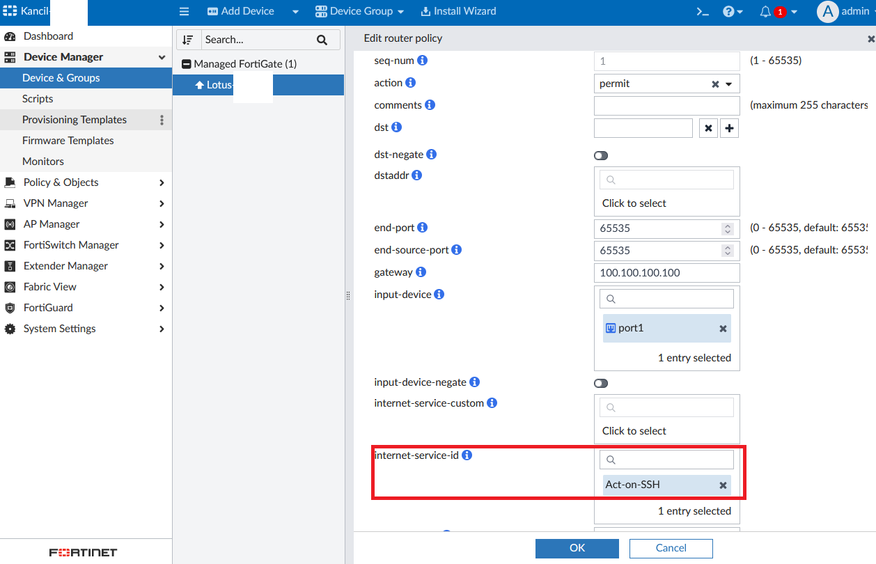876x564 pixels.
Task: Show info tooltip for action
Action: coord(411,83)
